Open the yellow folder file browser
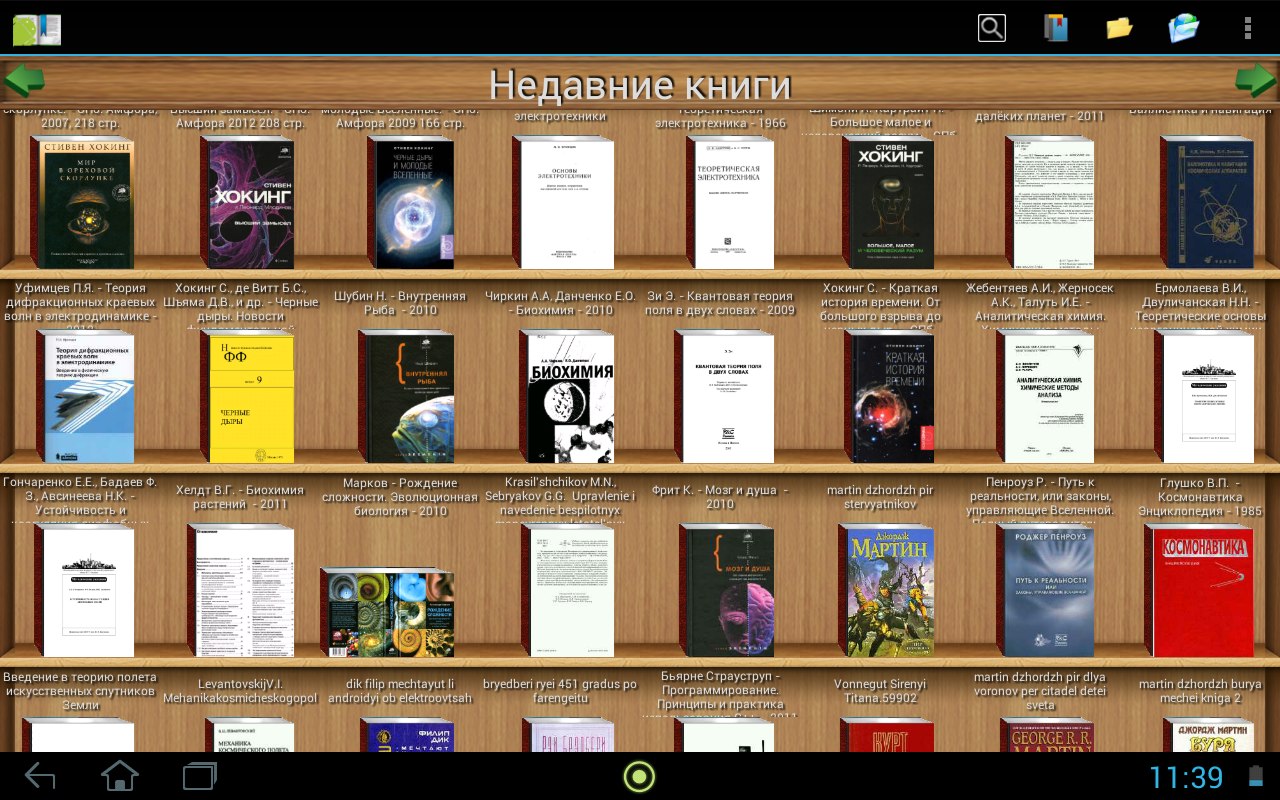The width and height of the screenshot is (1280, 800). pyautogui.click(x=1119, y=27)
